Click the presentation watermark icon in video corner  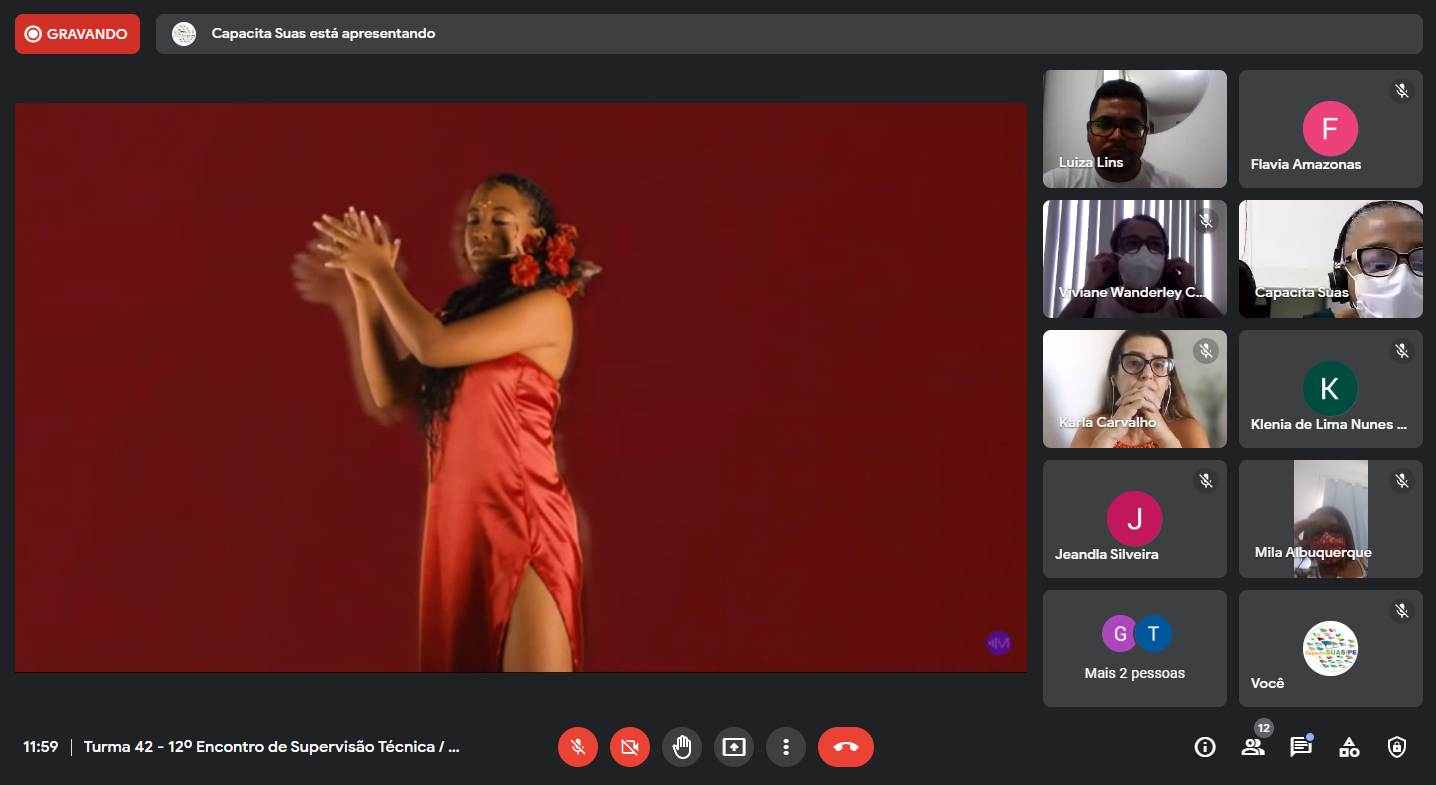coord(998,643)
